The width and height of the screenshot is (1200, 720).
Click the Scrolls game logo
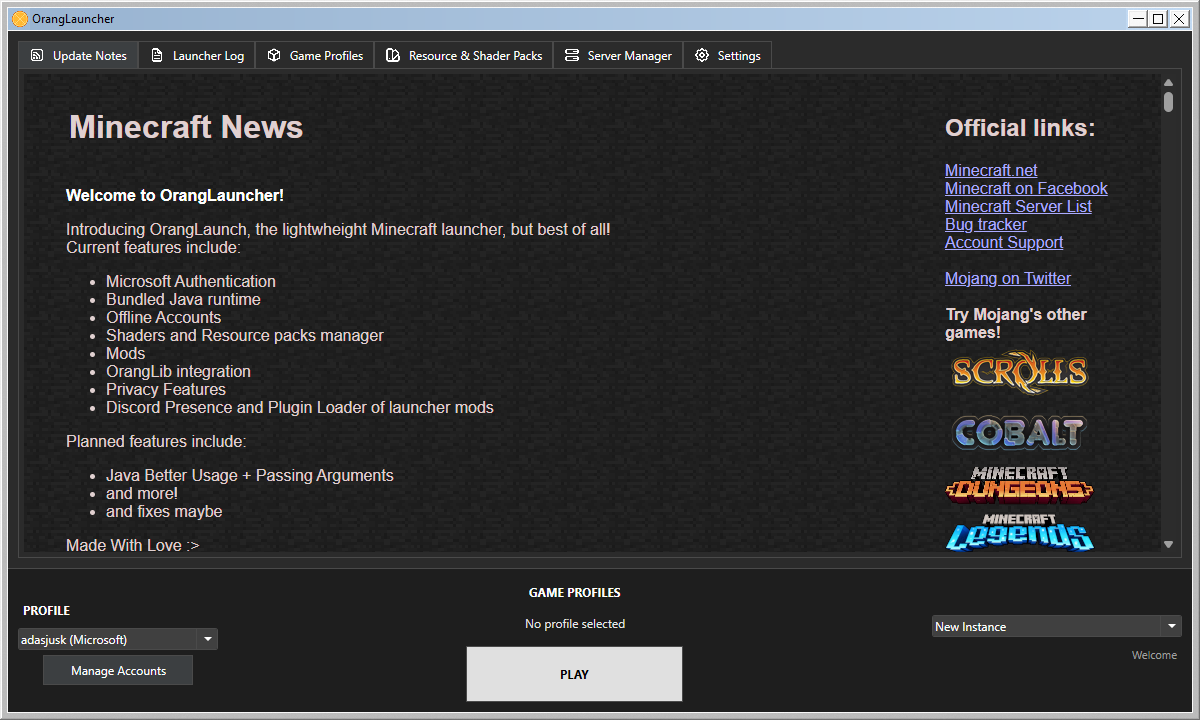point(1018,372)
